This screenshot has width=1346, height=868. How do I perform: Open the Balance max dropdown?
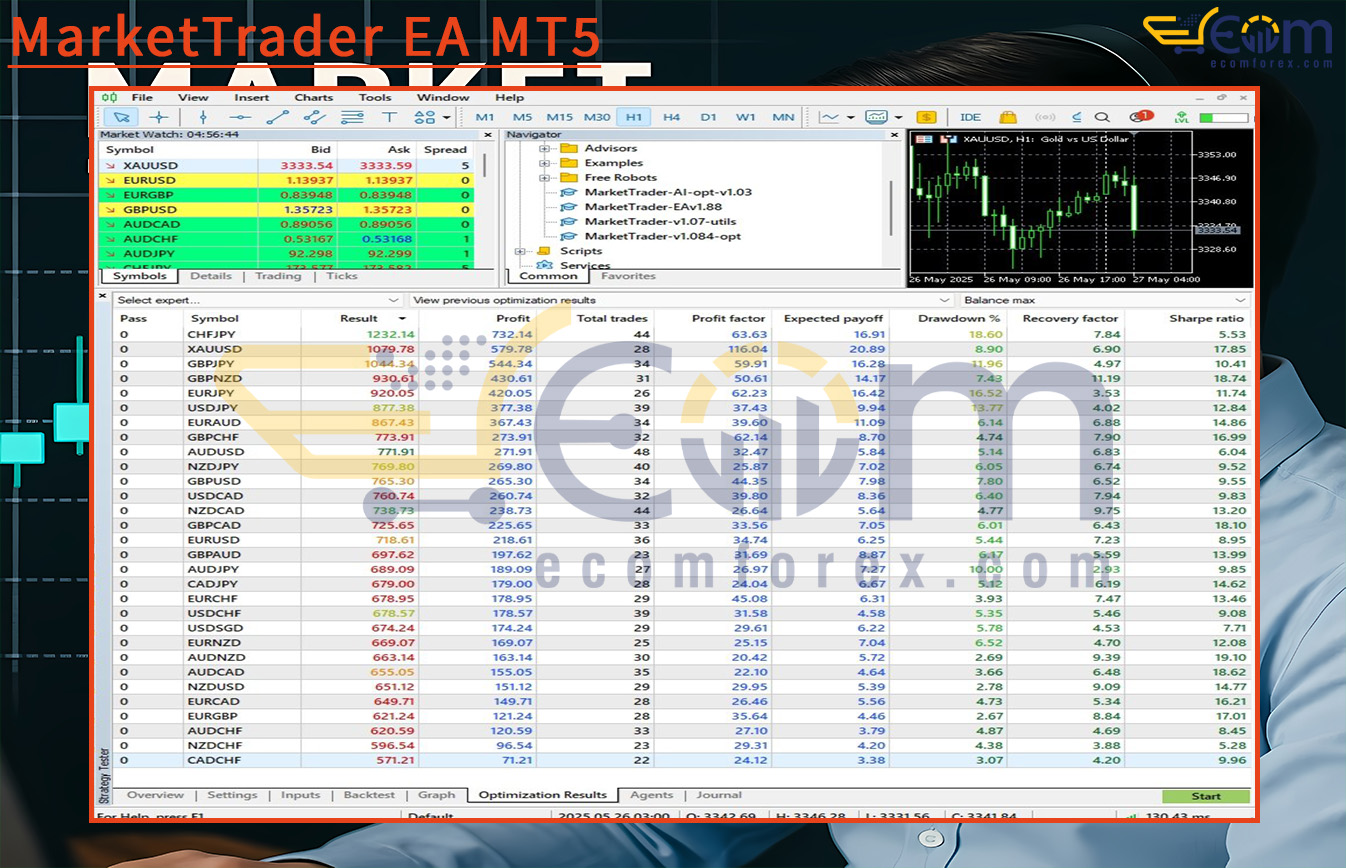tap(1104, 300)
